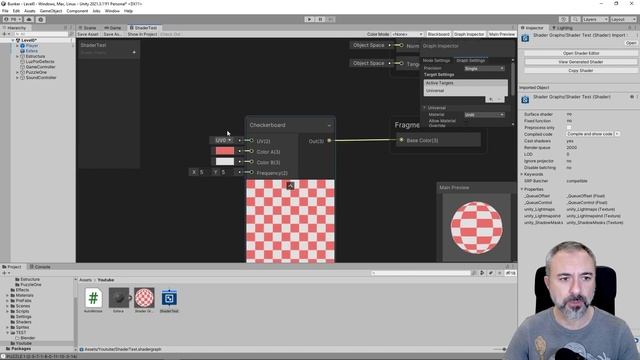Add a property with Blackboard plus icon
The image size is (640, 360).
[x=134, y=52]
